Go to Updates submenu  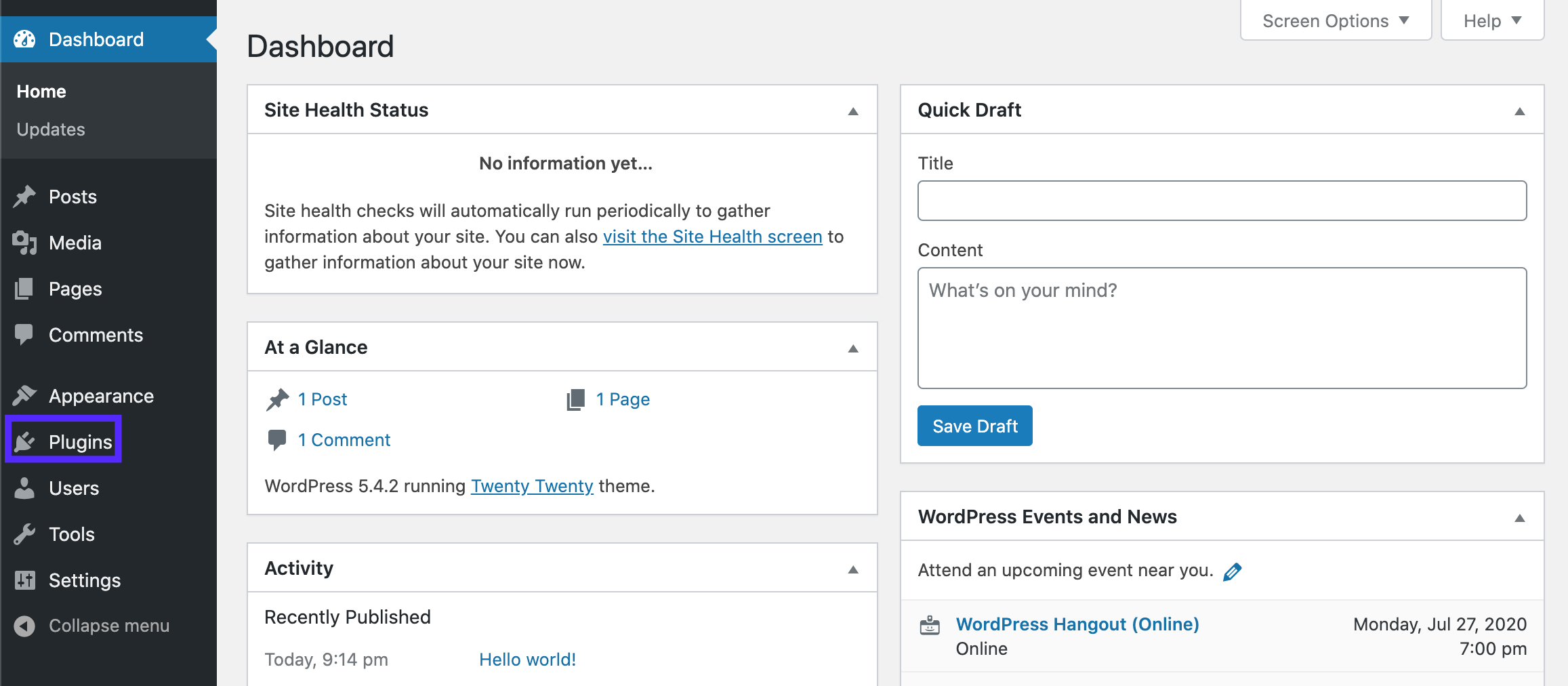click(x=51, y=129)
